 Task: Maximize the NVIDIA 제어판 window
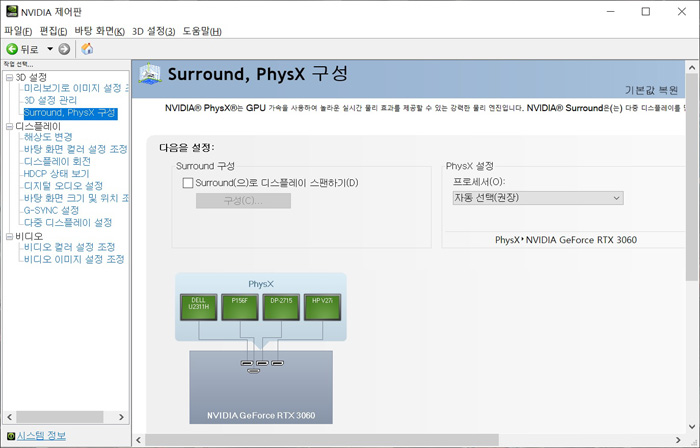646,12
